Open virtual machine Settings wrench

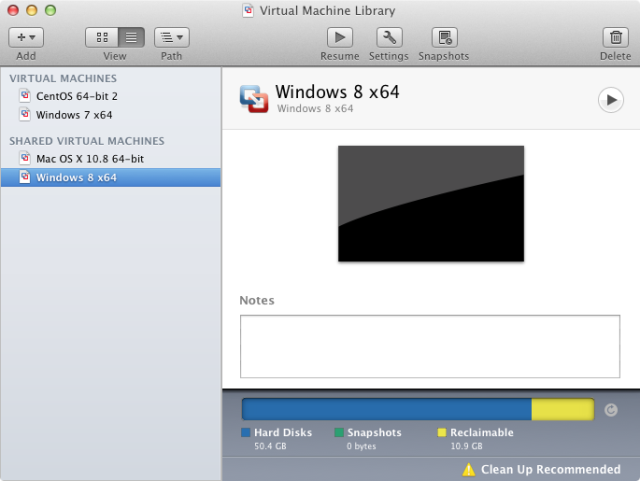[389, 38]
